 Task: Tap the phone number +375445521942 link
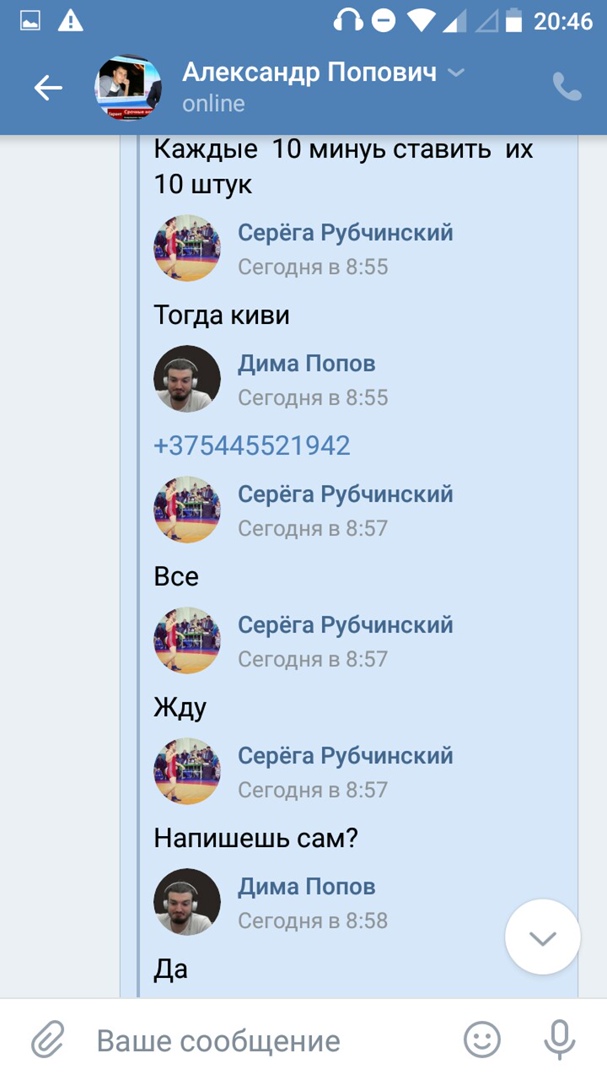click(x=252, y=446)
